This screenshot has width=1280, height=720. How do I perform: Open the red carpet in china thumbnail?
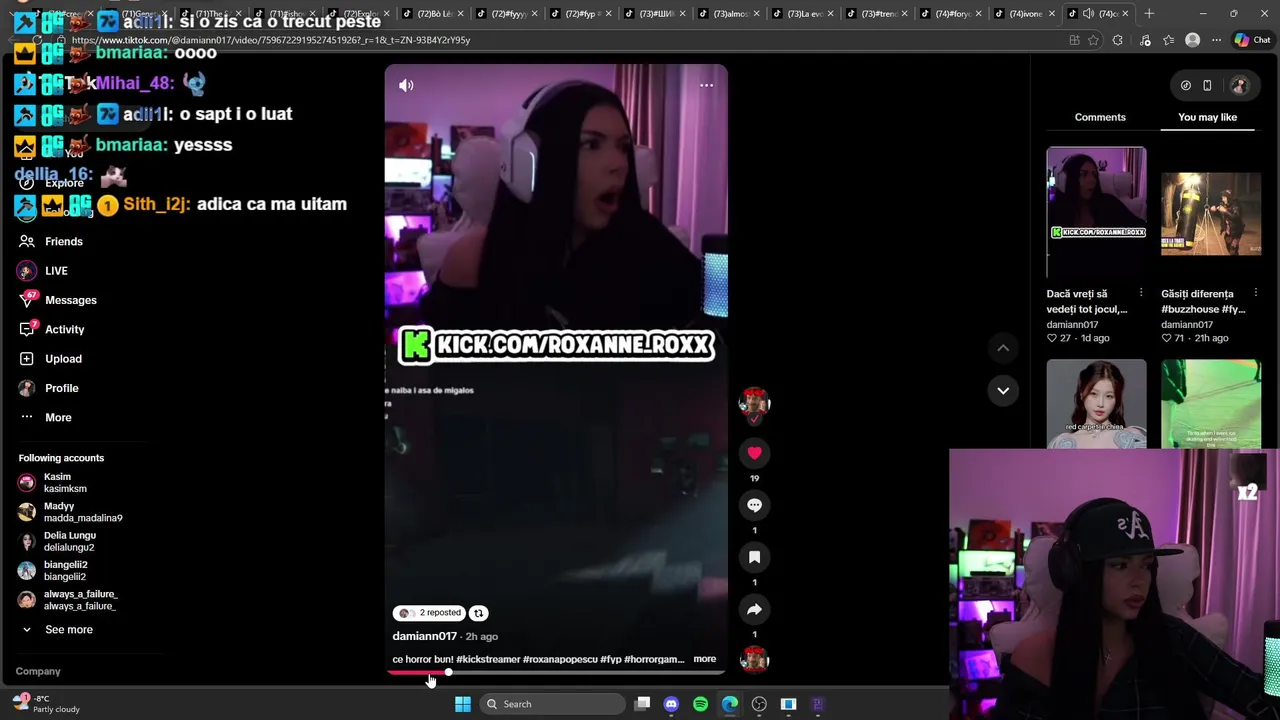(x=1096, y=404)
